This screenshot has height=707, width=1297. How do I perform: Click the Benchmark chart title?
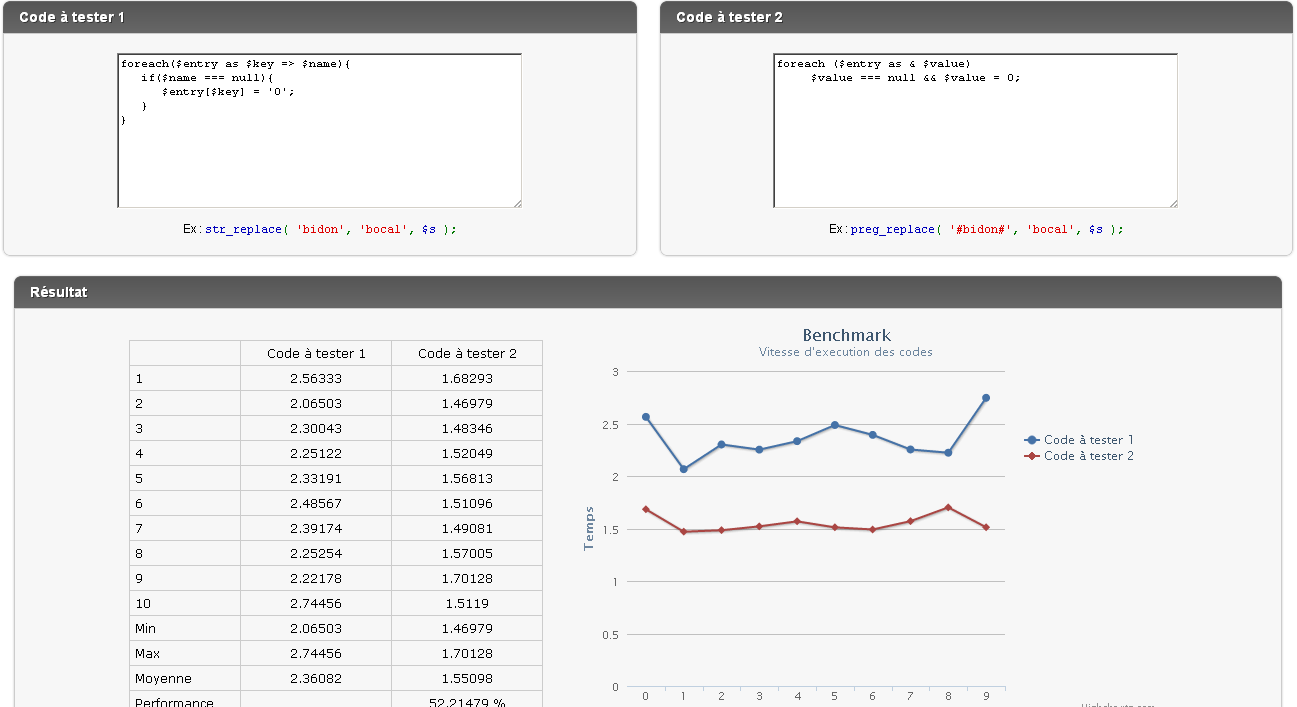tap(846, 335)
